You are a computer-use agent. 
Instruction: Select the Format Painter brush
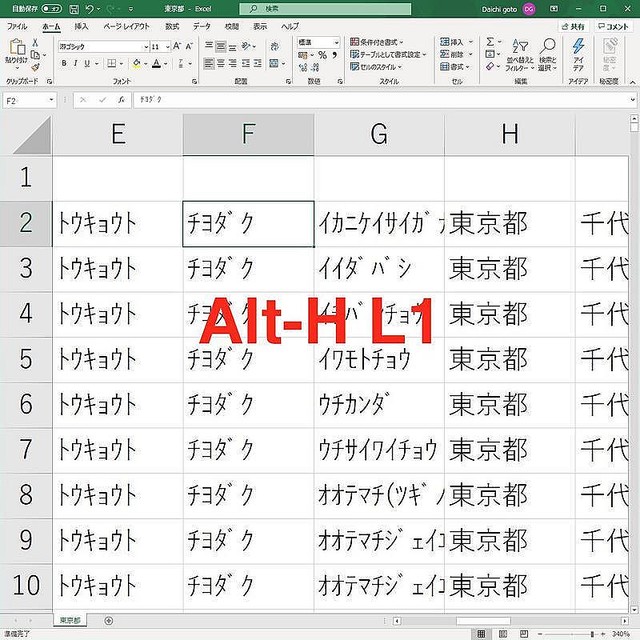pos(36,67)
